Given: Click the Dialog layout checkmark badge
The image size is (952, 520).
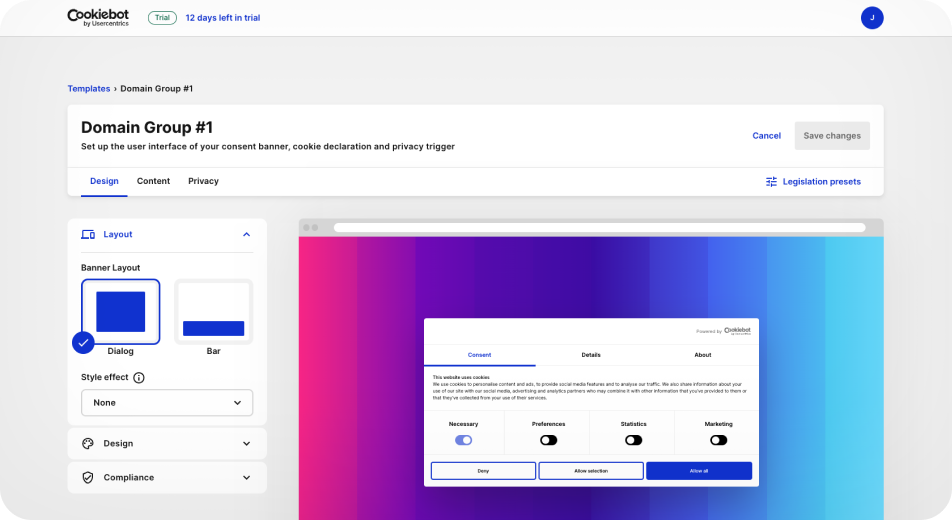Looking at the screenshot, I should (x=83, y=342).
